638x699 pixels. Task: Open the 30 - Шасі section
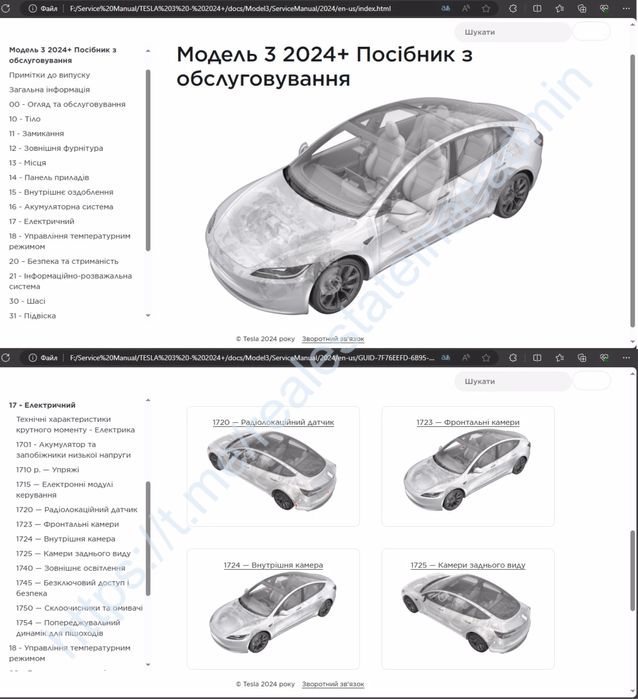(27, 301)
